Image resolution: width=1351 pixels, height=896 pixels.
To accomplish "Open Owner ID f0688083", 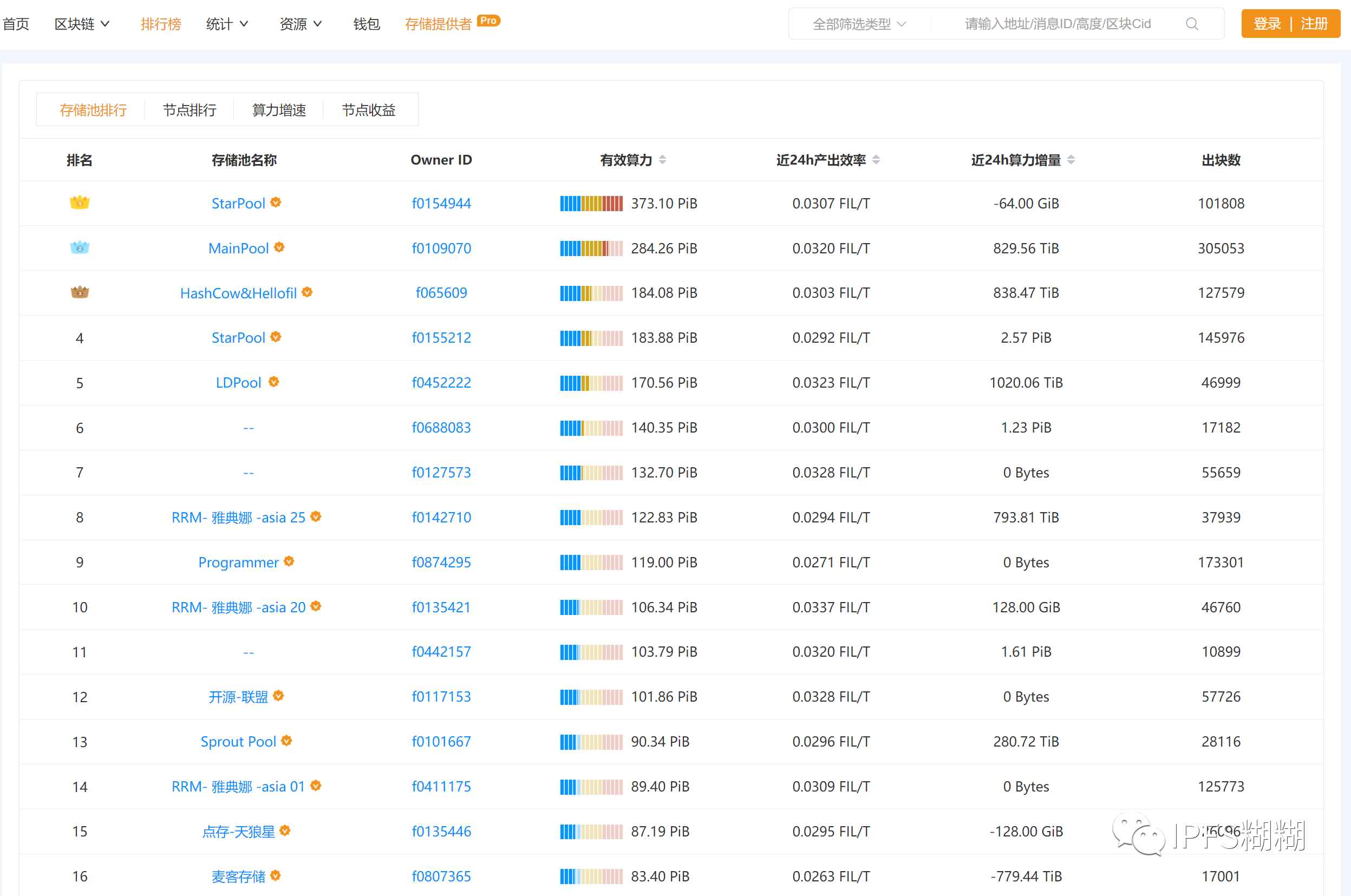I will pyautogui.click(x=441, y=428).
